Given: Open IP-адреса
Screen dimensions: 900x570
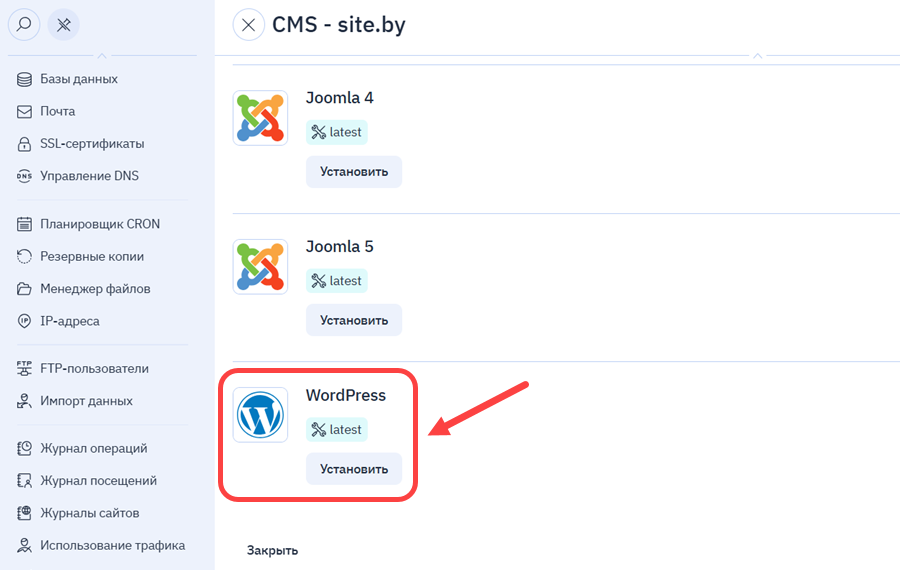Looking at the screenshot, I should [69, 321].
